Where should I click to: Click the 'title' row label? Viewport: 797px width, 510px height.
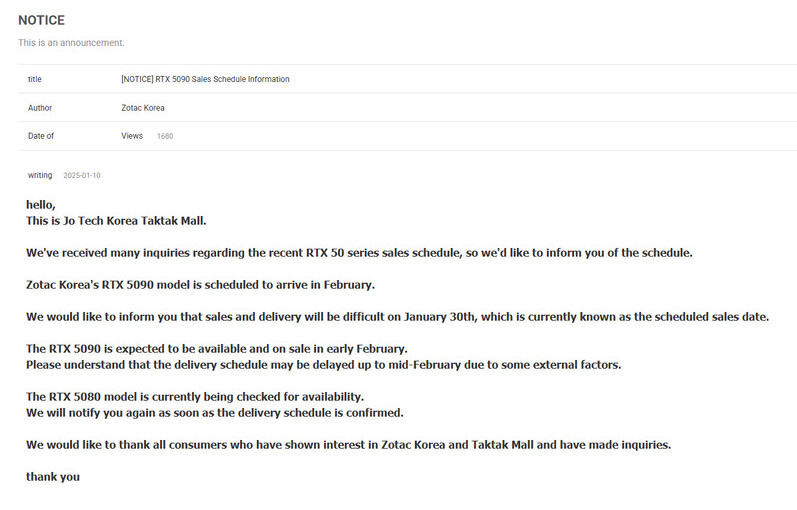pos(35,79)
